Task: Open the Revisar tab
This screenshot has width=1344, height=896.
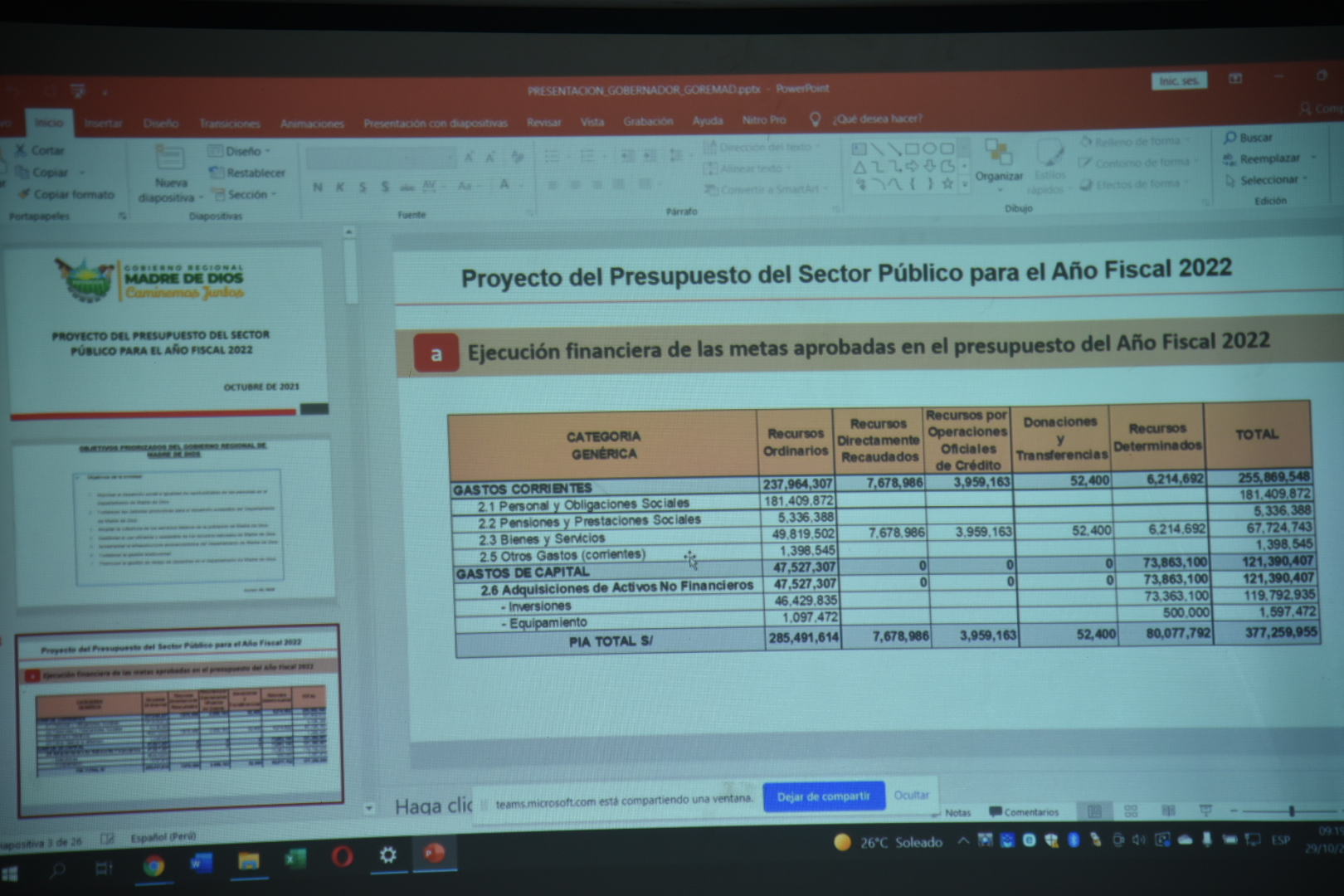Action: coord(544,122)
